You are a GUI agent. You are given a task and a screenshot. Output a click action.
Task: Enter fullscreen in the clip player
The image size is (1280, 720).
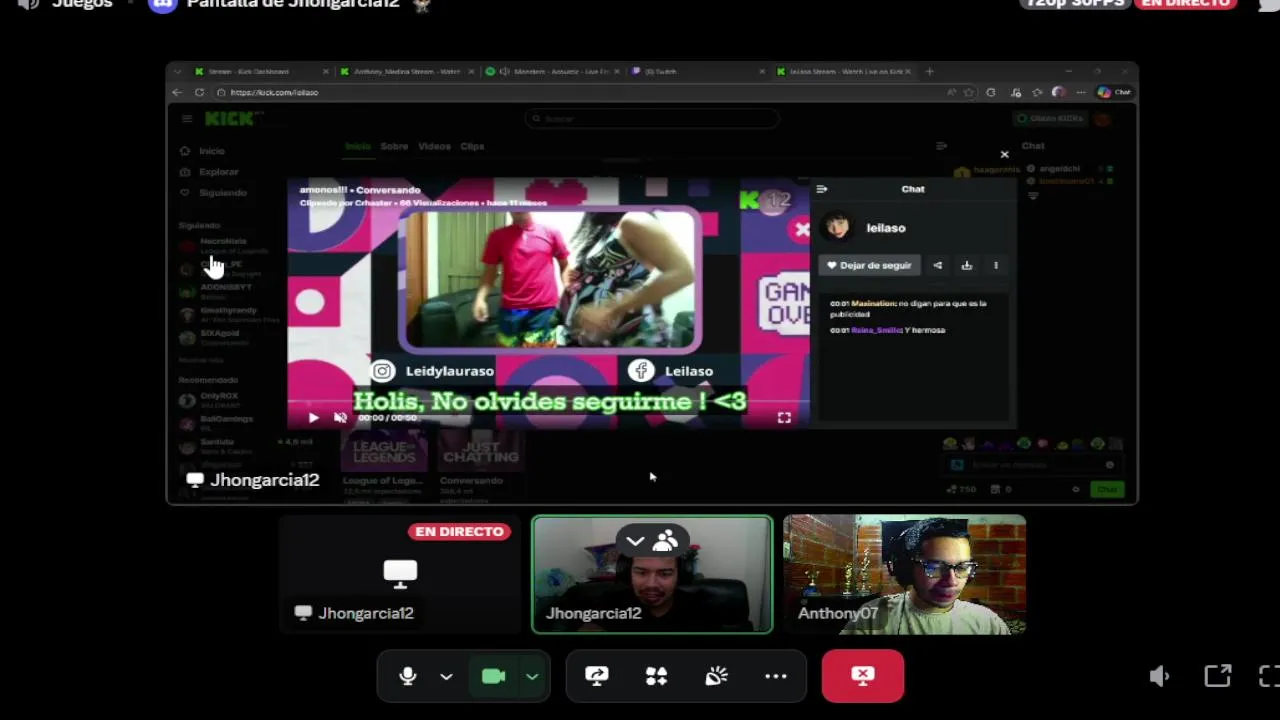point(784,418)
